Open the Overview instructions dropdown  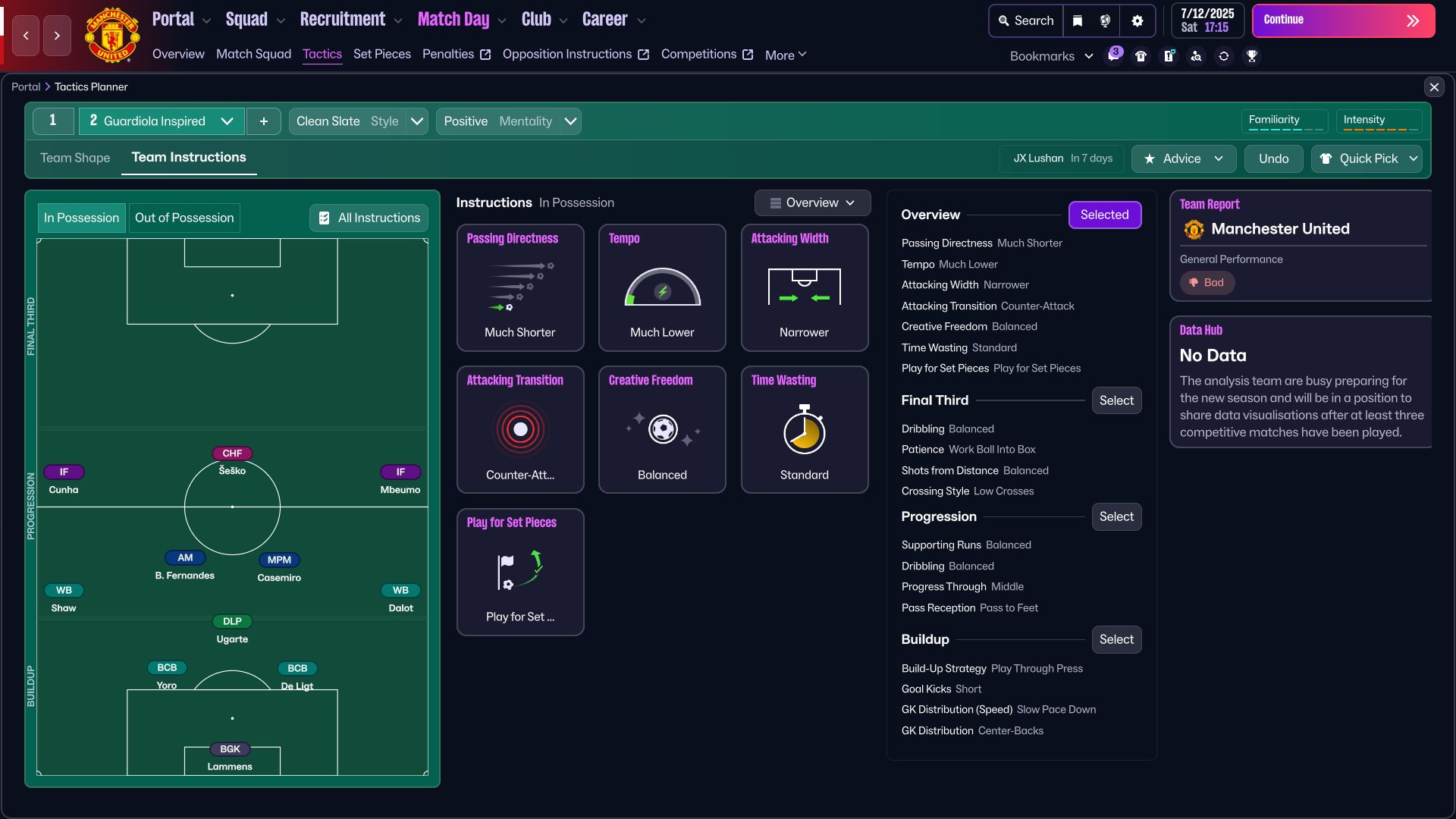click(x=811, y=202)
